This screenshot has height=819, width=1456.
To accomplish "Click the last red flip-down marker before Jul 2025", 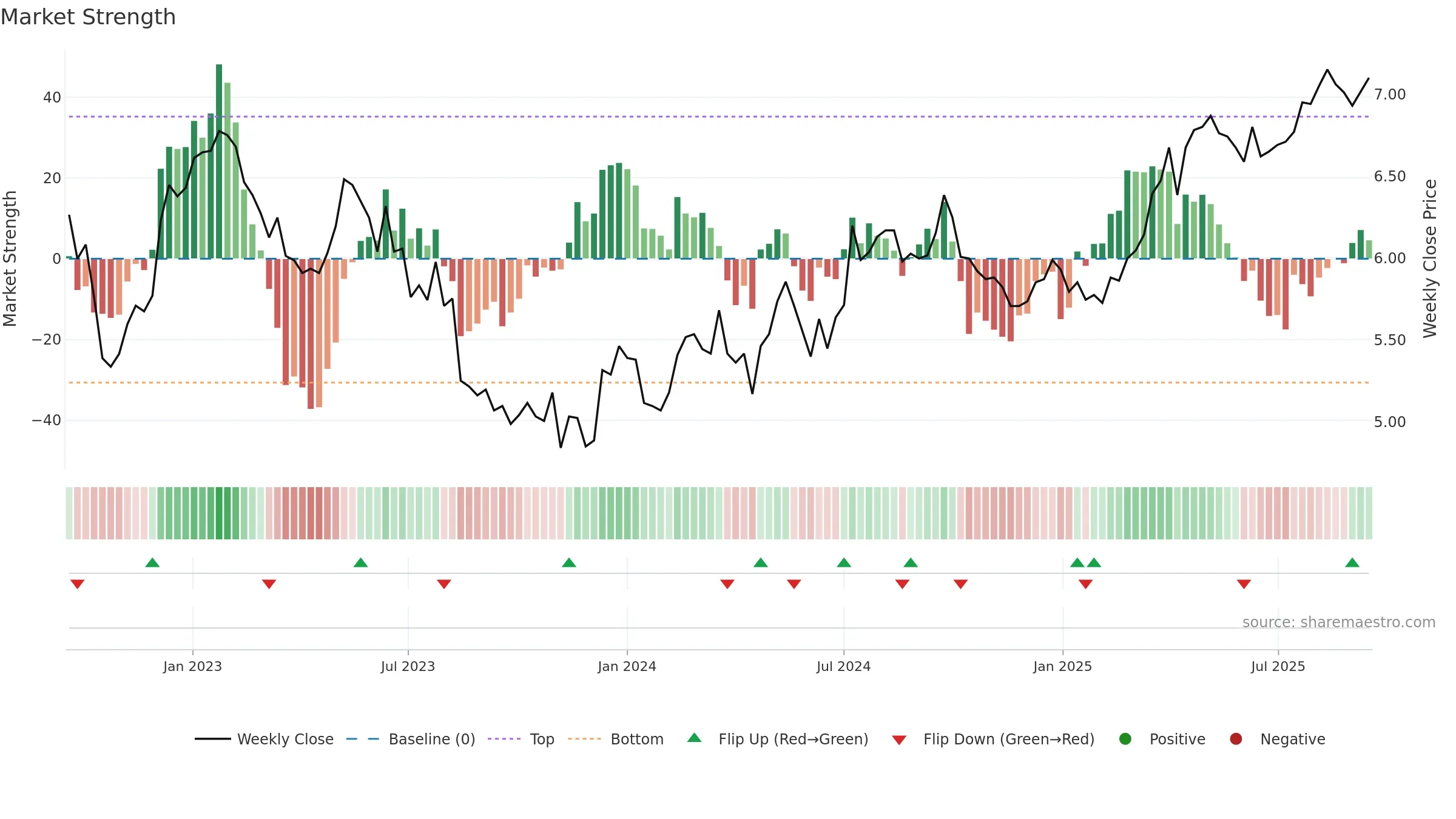I will [x=1244, y=584].
